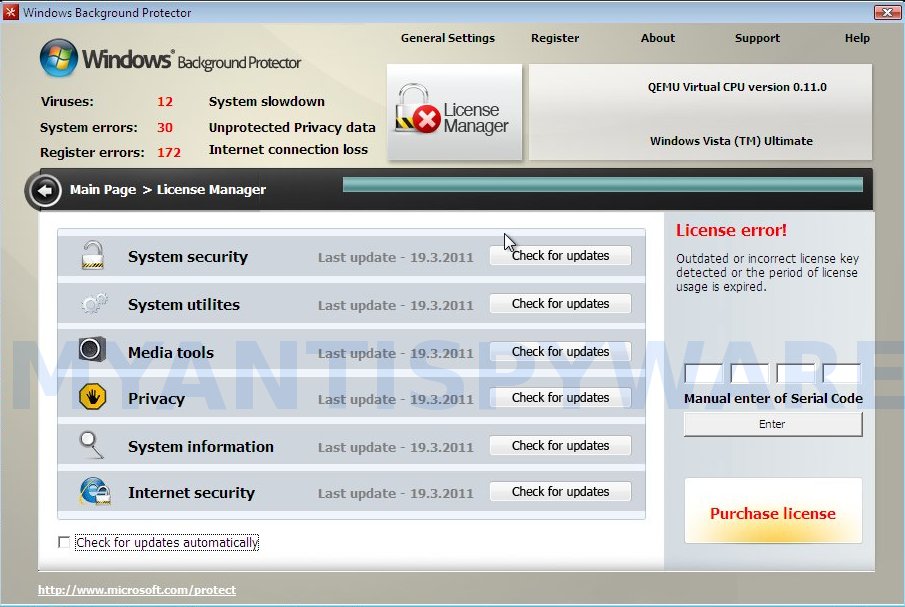Screen dimensions: 905x607
Task: Check for updates for Privacy
Action: tap(560, 398)
